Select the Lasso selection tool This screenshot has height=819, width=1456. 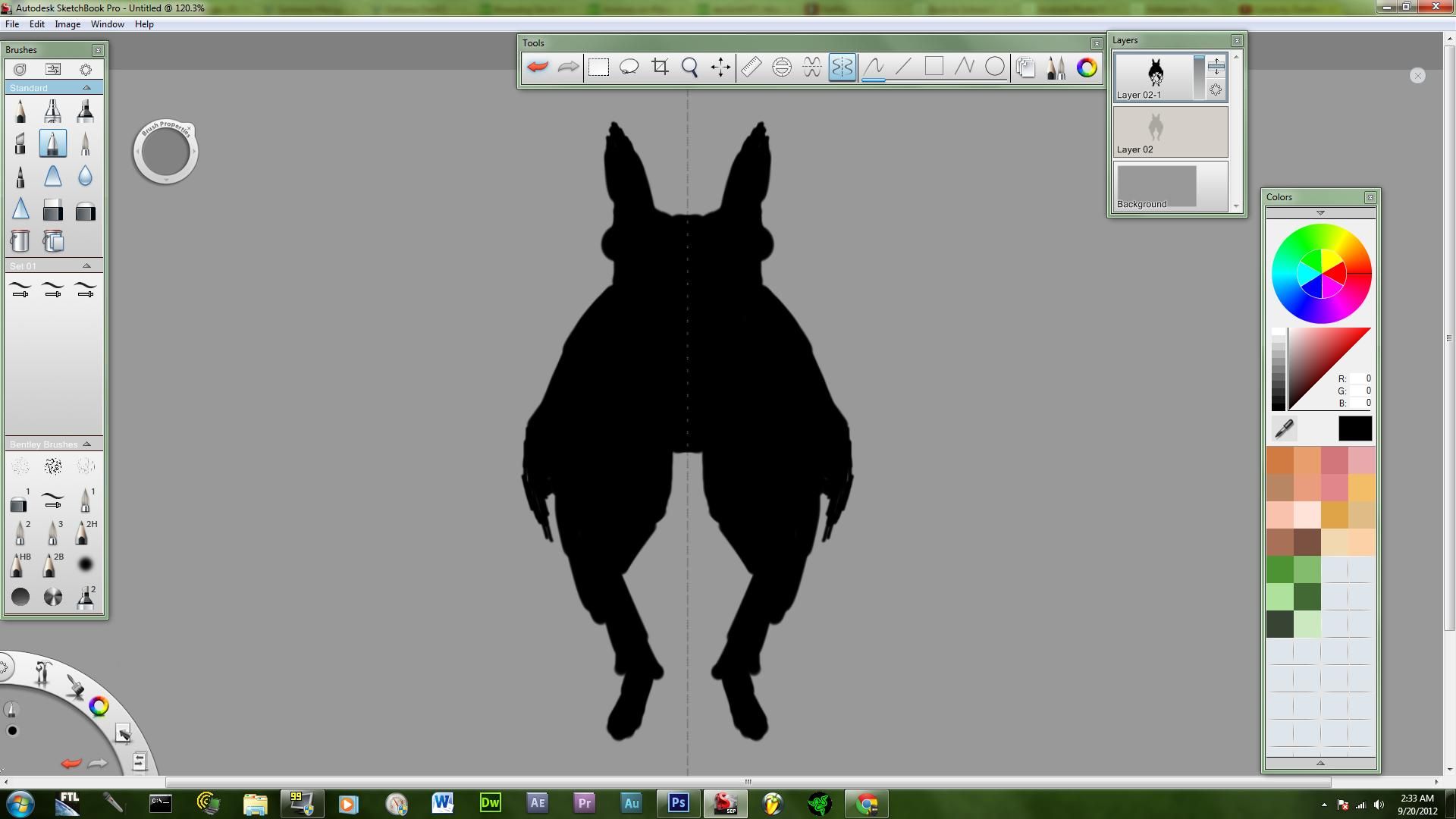pyautogui.click(x=629, y=67)
